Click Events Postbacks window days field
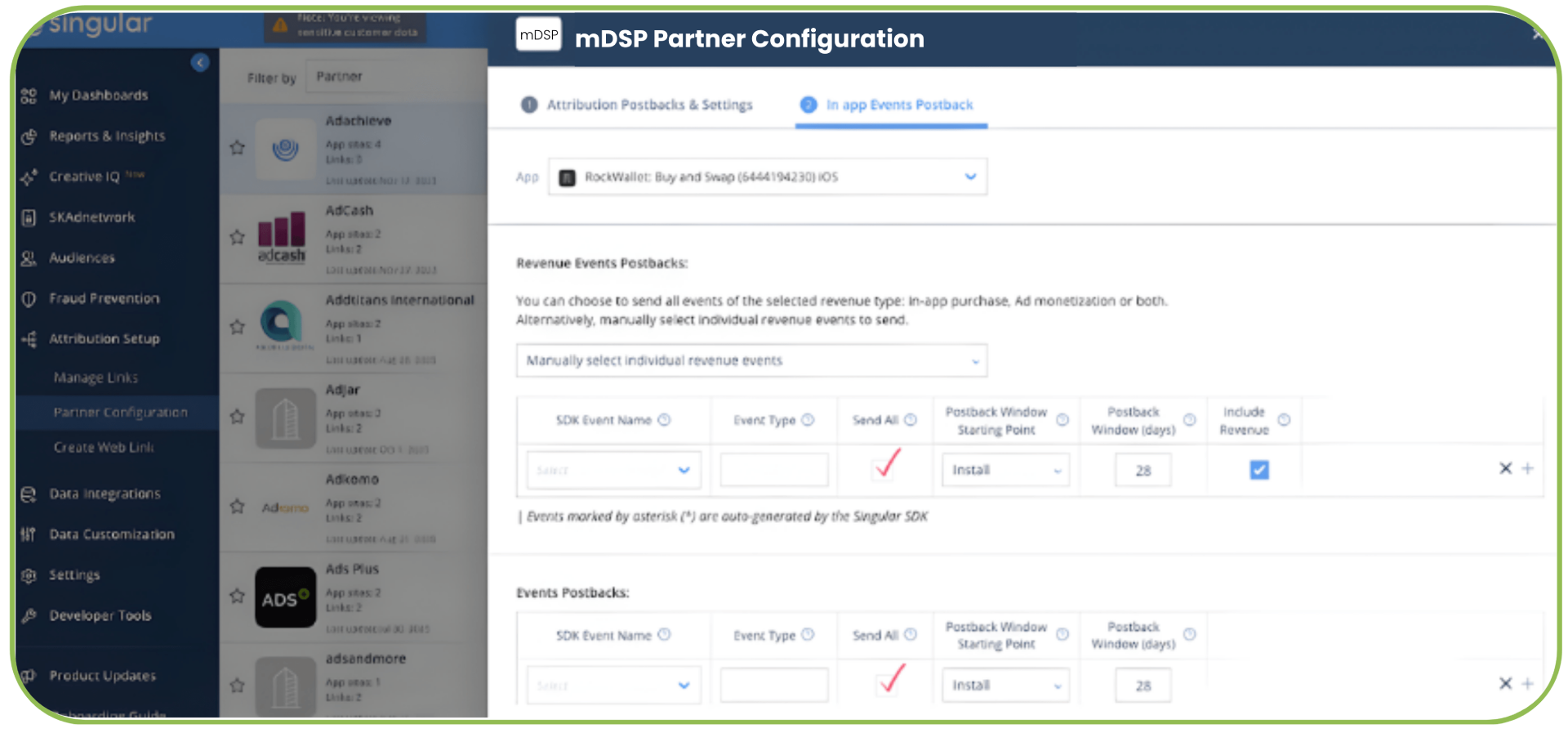The height and width of the screenshot is (733, 1568). click(x=1143, y=685)
